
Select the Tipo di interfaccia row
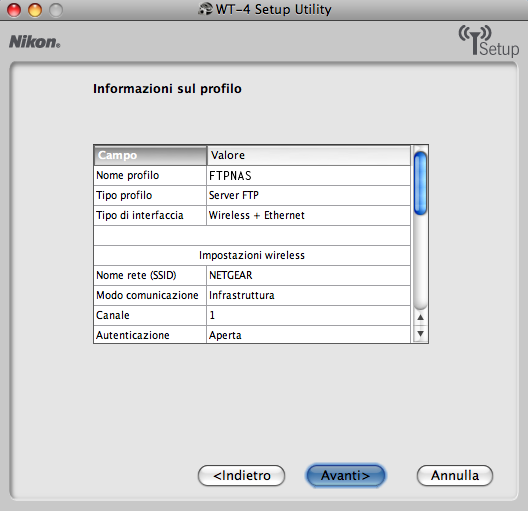(x=252, y=215)
